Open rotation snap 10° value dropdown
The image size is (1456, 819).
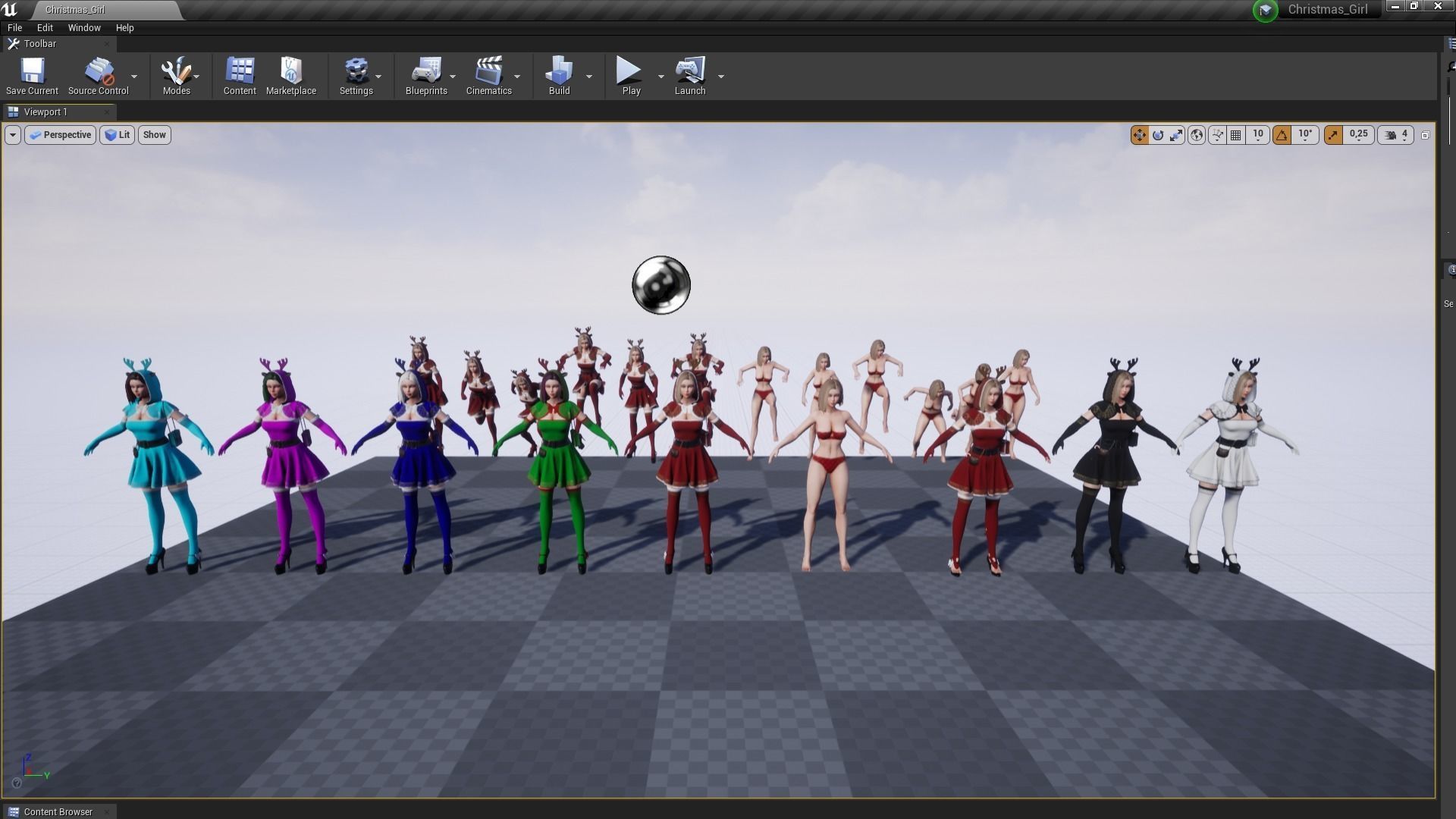tap(1305, 135)
